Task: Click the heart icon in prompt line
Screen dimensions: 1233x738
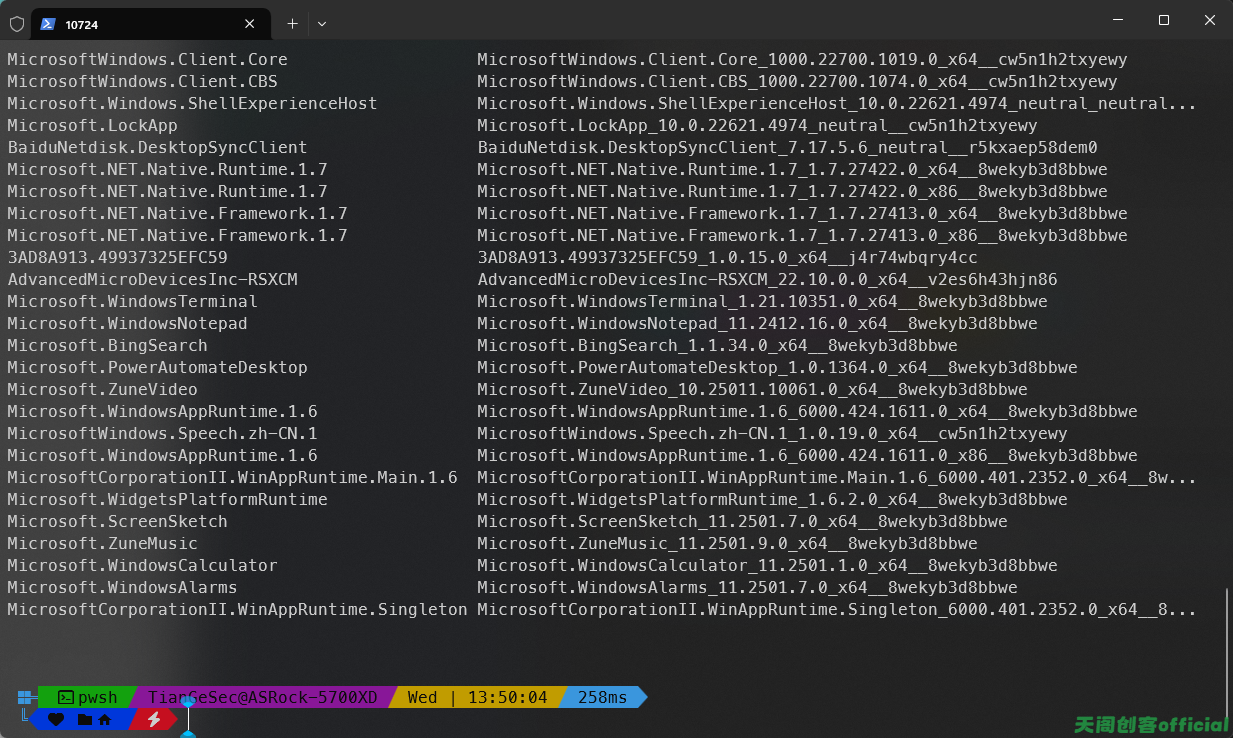Action: (56, 719)
